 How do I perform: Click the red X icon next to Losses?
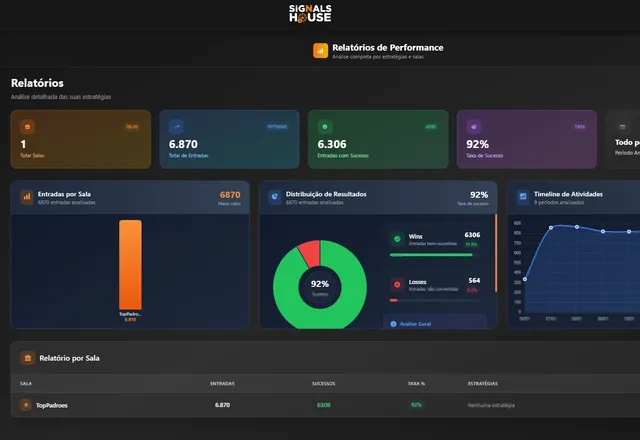[x=397, y=284]
